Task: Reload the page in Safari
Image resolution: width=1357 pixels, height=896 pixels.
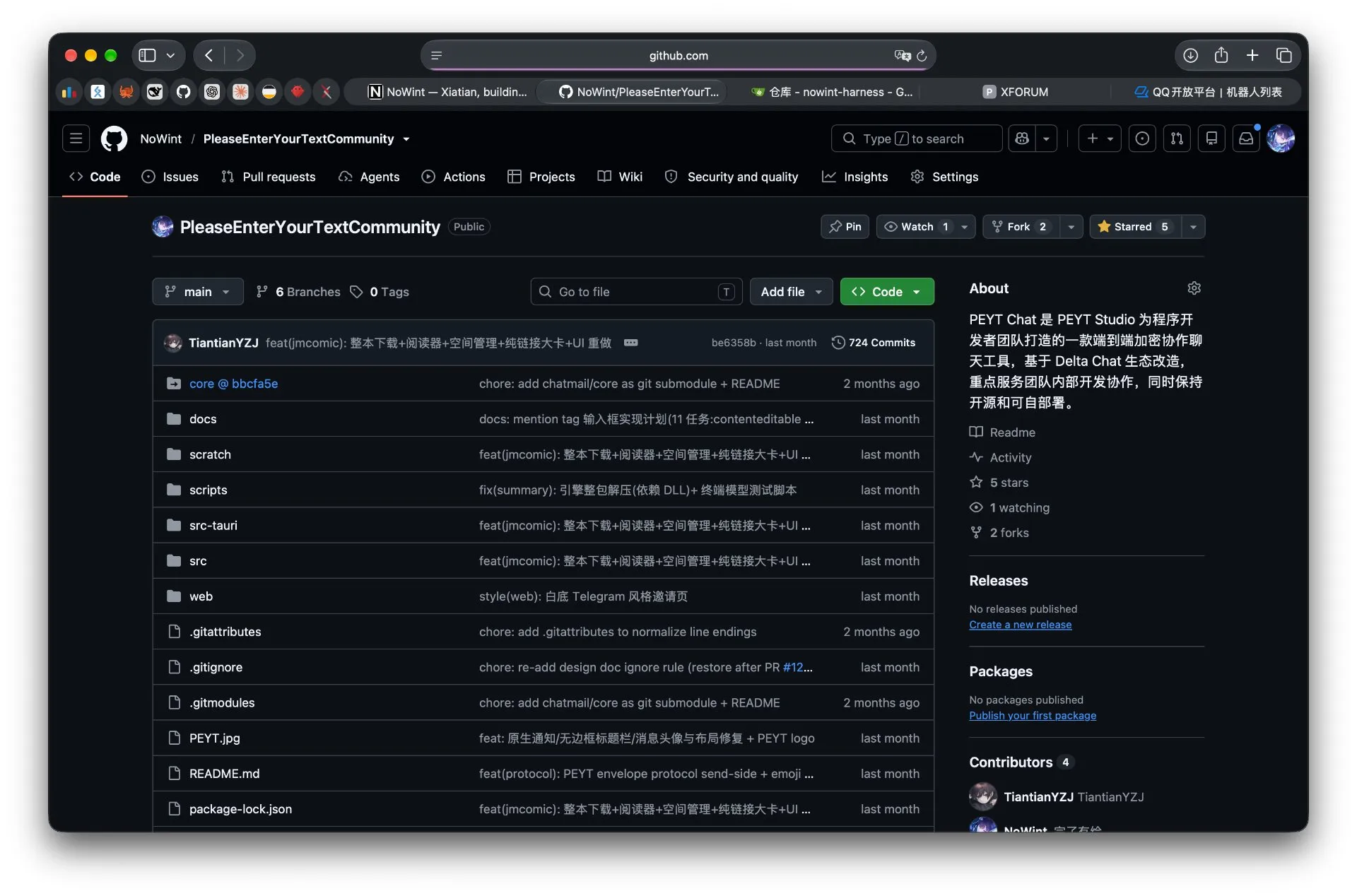Action: [922, 56]
